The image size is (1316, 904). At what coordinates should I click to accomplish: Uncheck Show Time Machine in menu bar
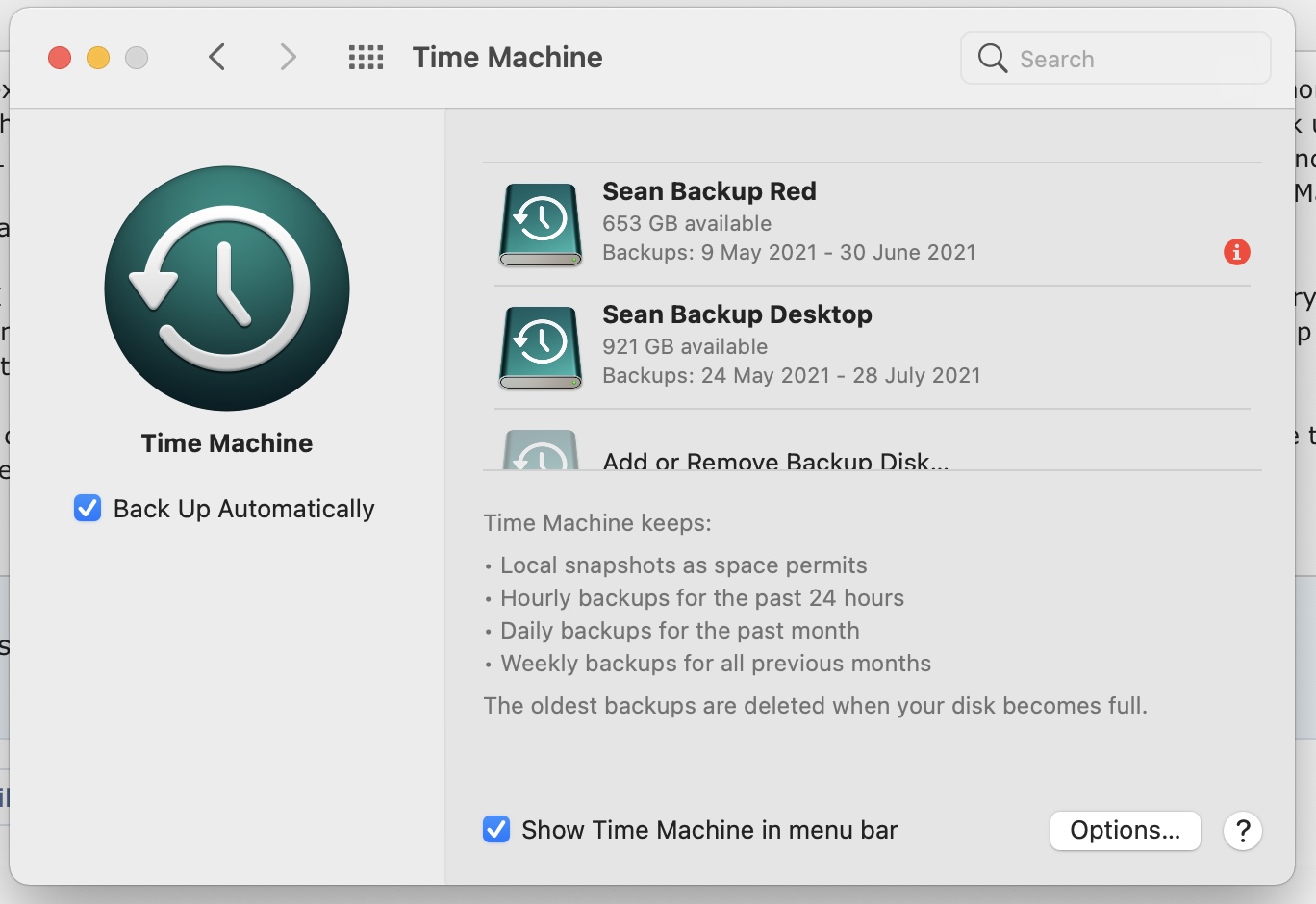496,829
